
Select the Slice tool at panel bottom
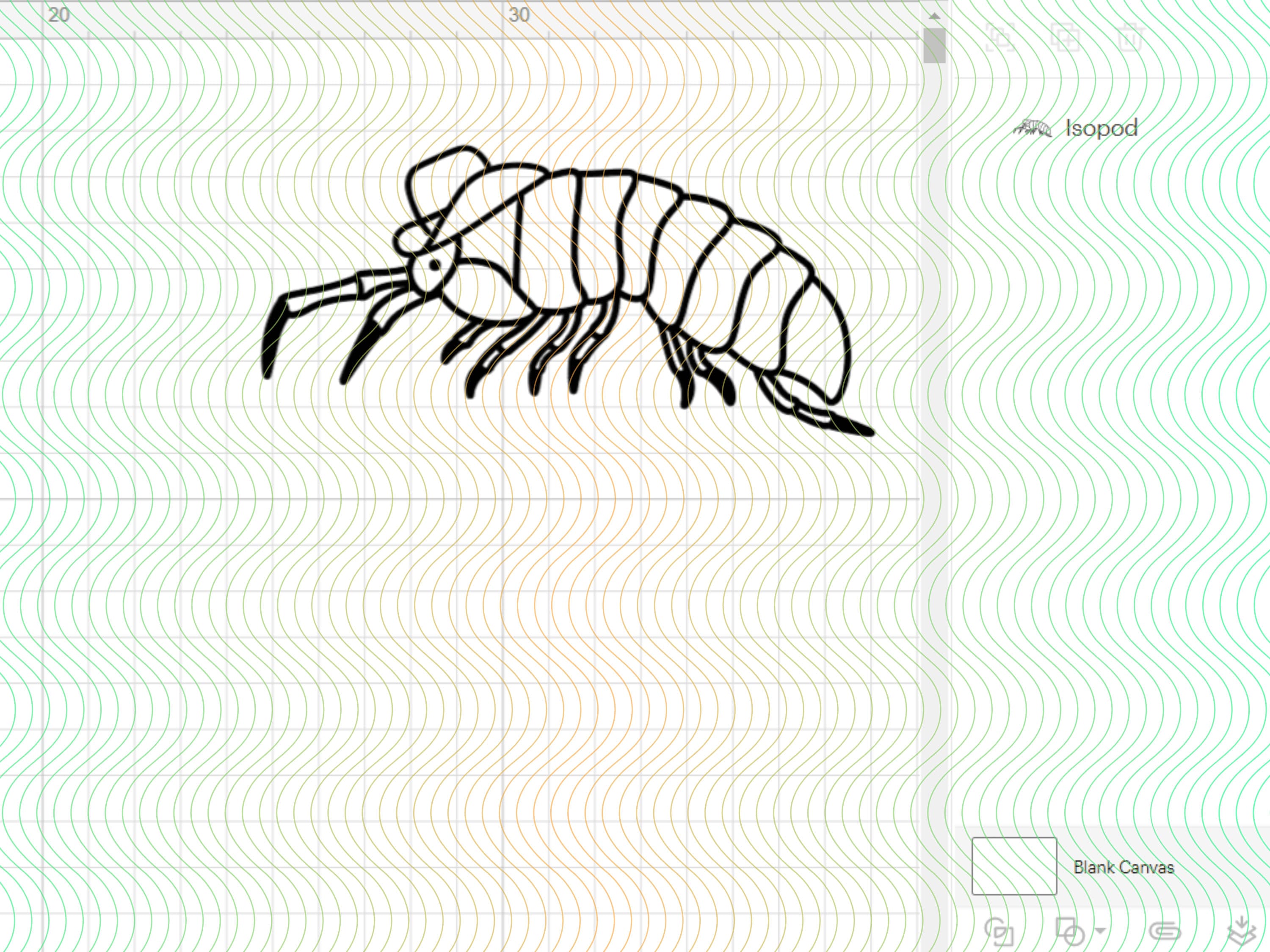pyautogui.click(x=999, y=932)
